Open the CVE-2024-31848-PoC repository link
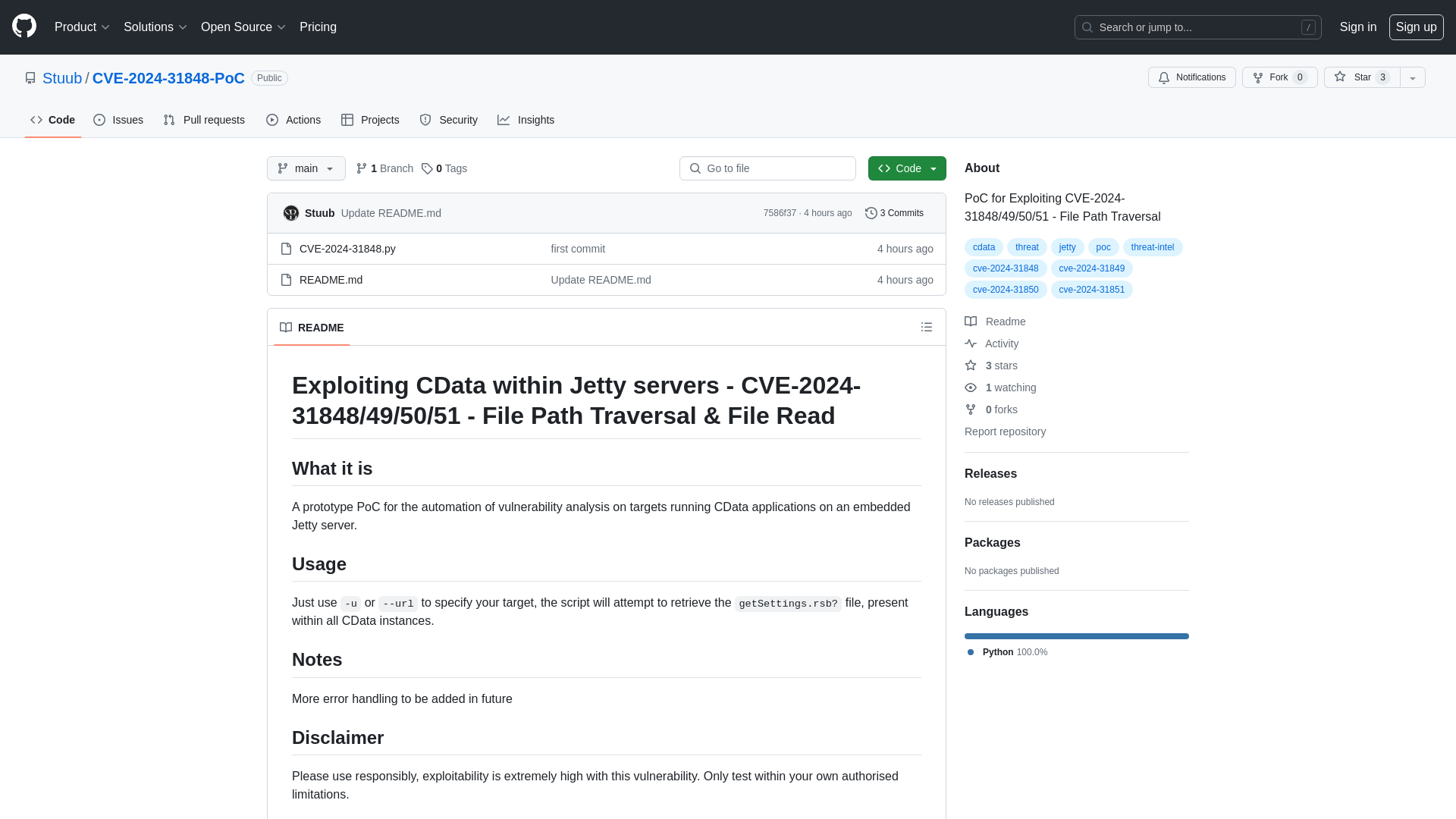 point(168,78)
